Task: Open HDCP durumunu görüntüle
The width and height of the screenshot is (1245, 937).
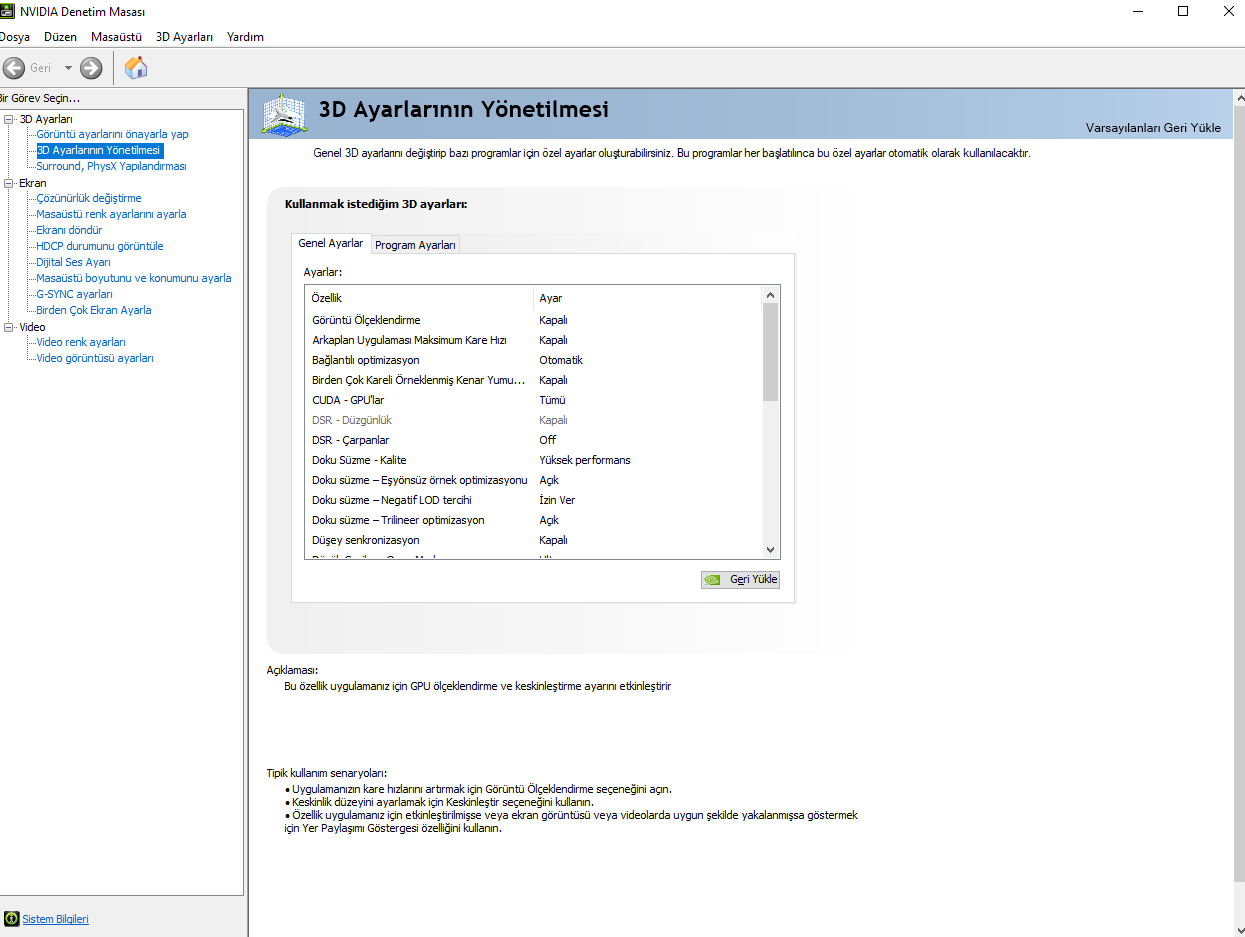Action: coord(100,246)
